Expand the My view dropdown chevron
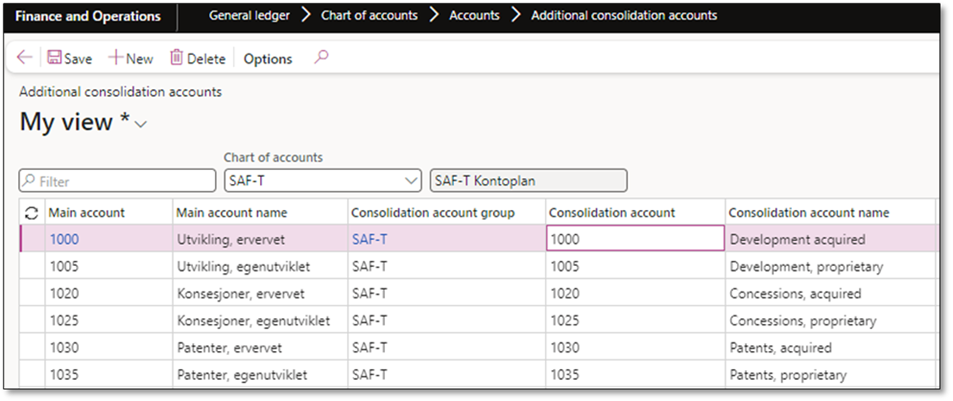This screenshot has height=401, width=953. pyautogui.click(x=141, y=124)
